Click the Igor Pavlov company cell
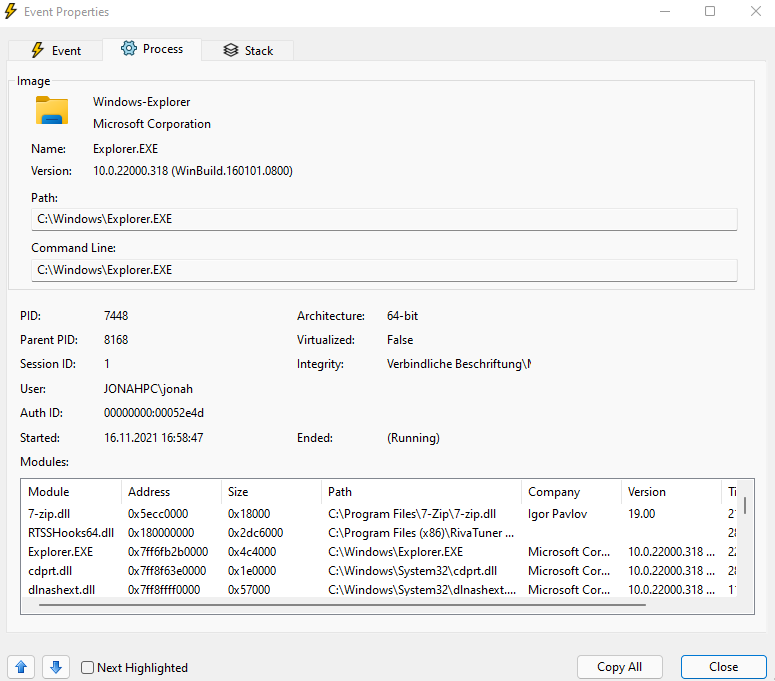 557,514
